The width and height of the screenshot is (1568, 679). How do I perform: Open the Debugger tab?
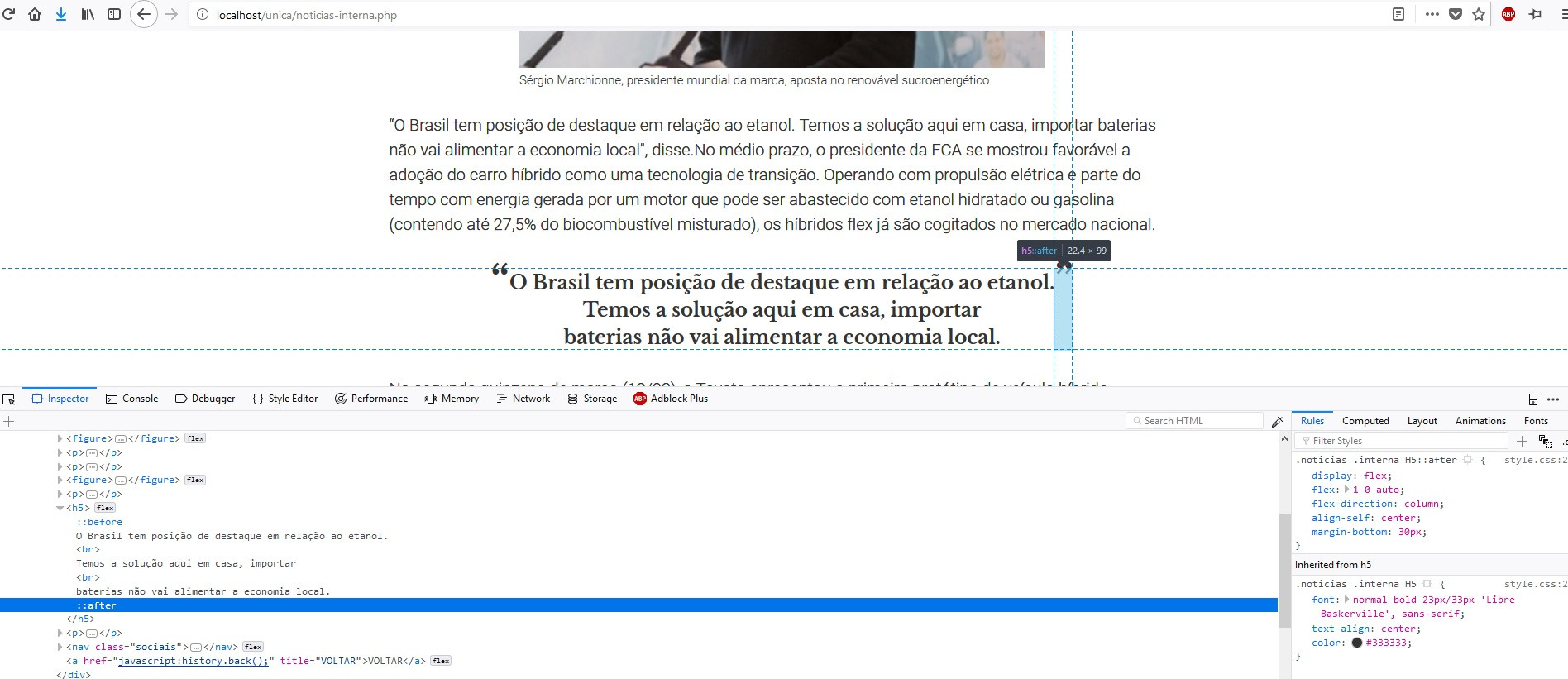click(205, 399)
